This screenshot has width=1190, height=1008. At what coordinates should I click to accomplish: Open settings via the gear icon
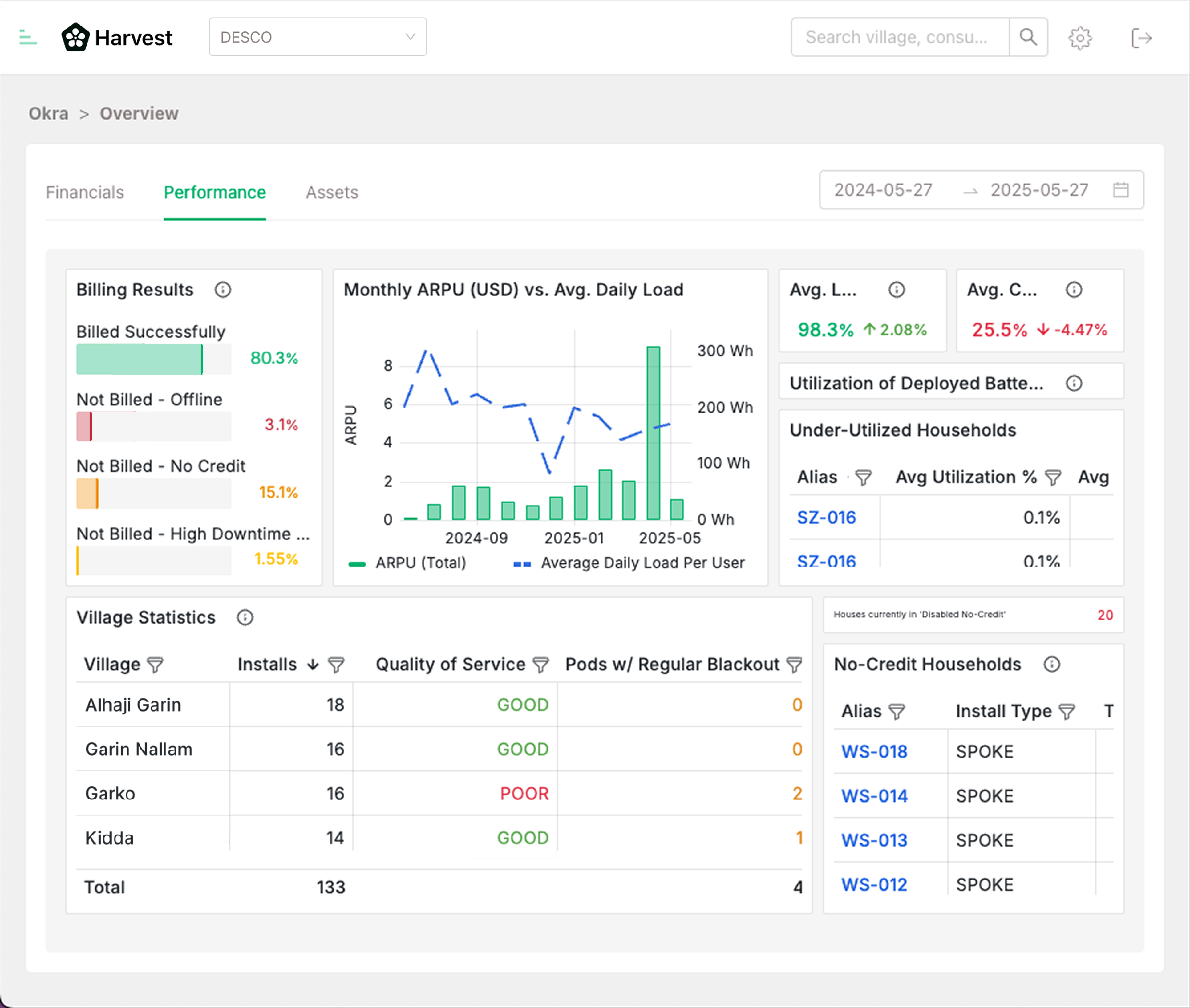point(1080,38)
